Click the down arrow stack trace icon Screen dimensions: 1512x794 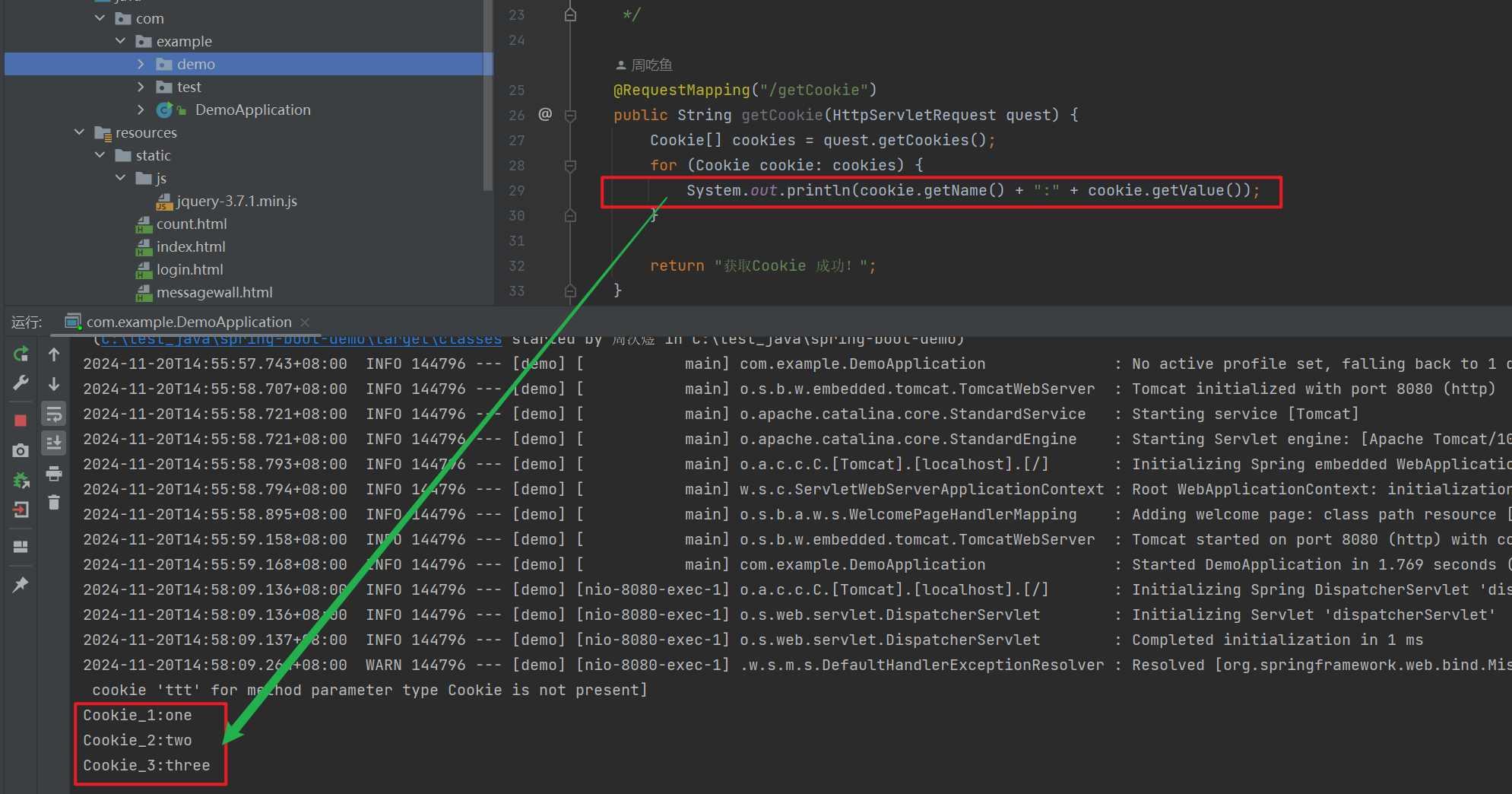pos(54,383)
